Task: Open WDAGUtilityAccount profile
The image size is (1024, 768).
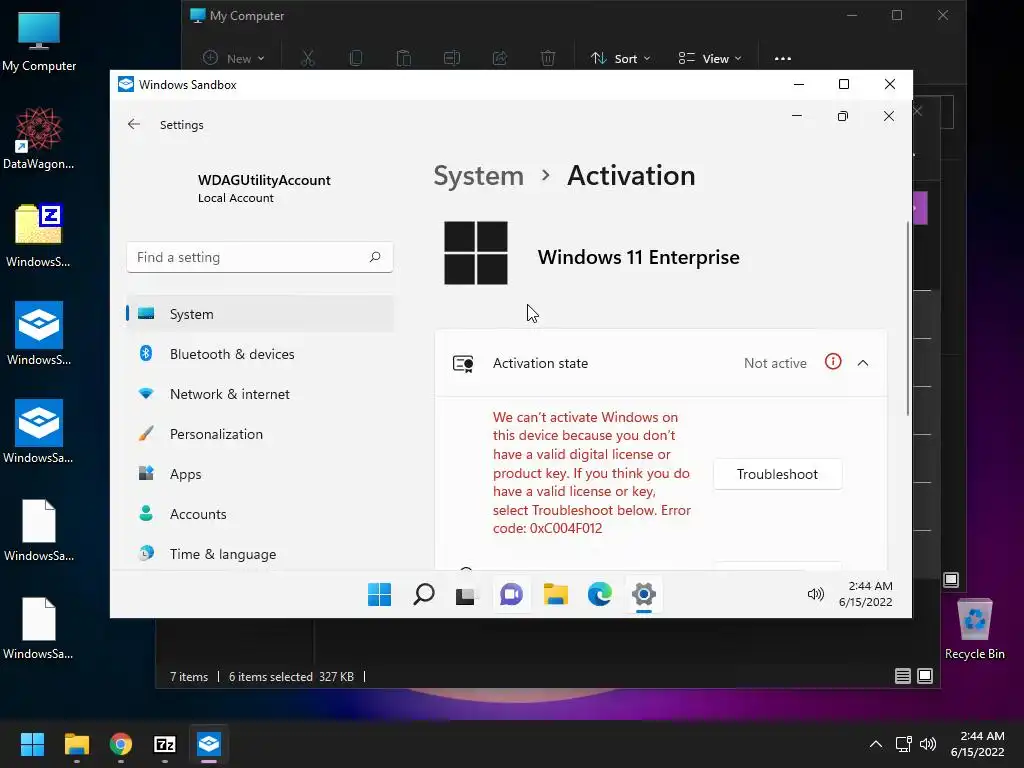Action: coord(264,188)
